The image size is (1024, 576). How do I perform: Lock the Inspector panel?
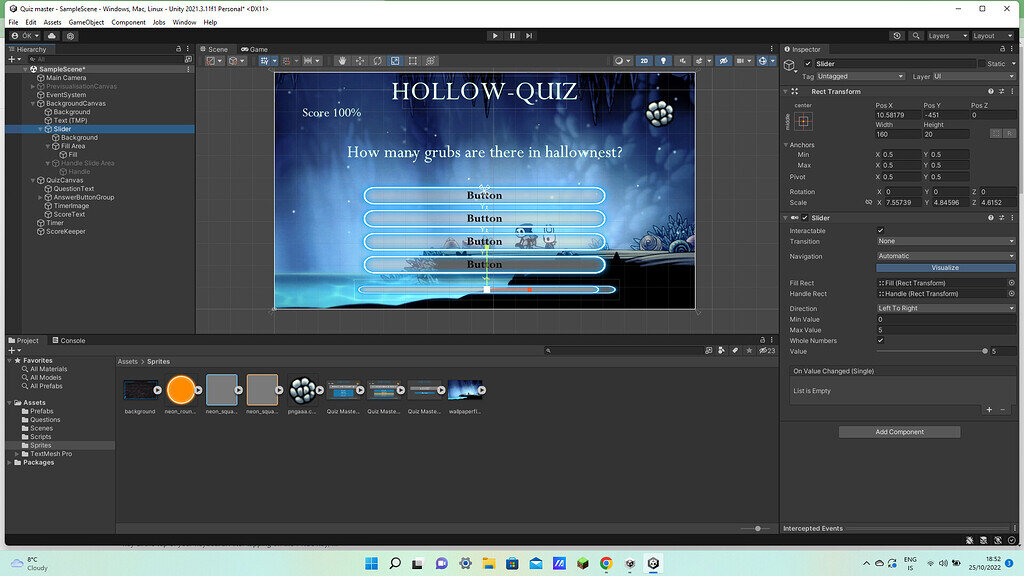pos(1002,49)
